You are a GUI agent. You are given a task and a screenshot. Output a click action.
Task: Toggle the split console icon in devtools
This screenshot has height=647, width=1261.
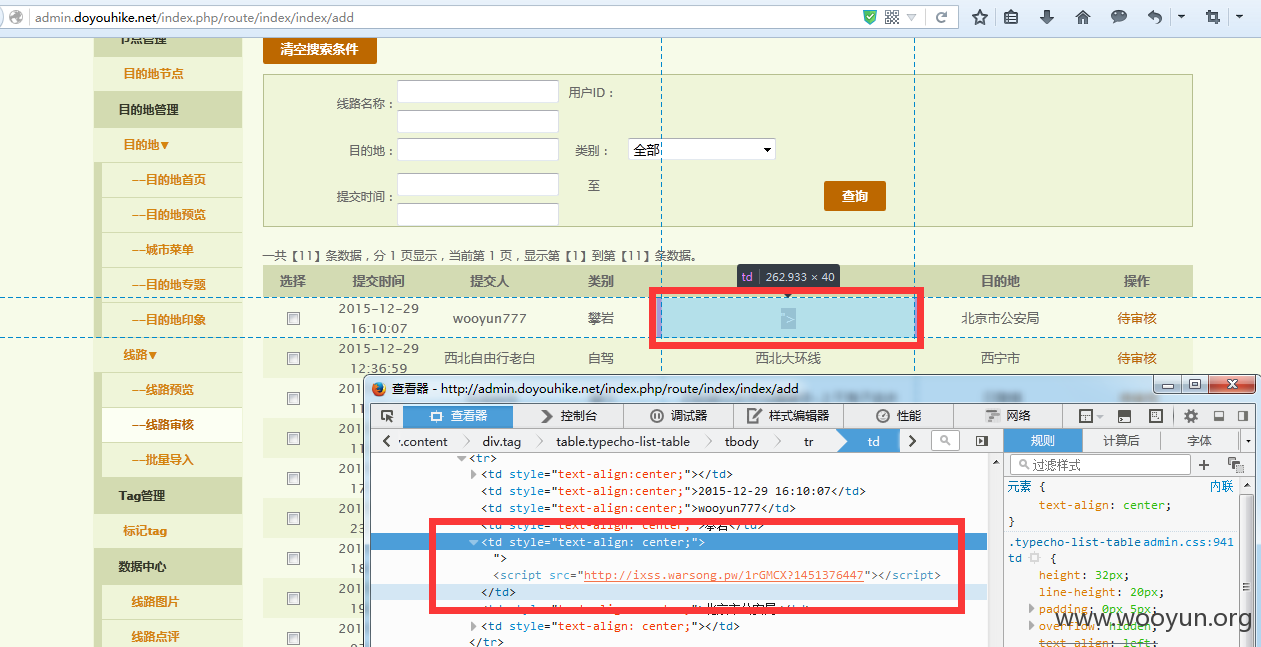1124,416
